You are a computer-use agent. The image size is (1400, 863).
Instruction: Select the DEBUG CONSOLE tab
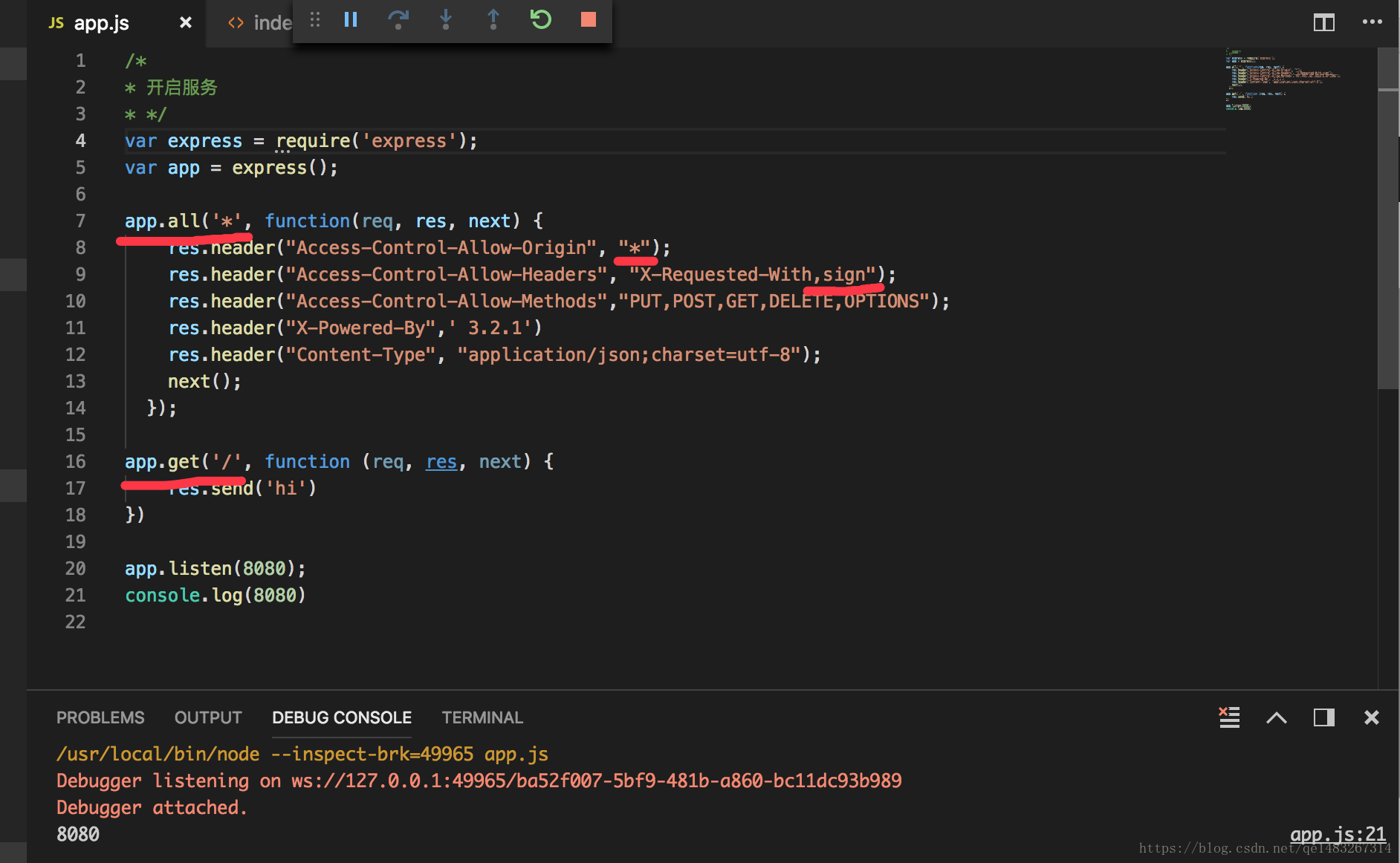(x=342, y=717)
